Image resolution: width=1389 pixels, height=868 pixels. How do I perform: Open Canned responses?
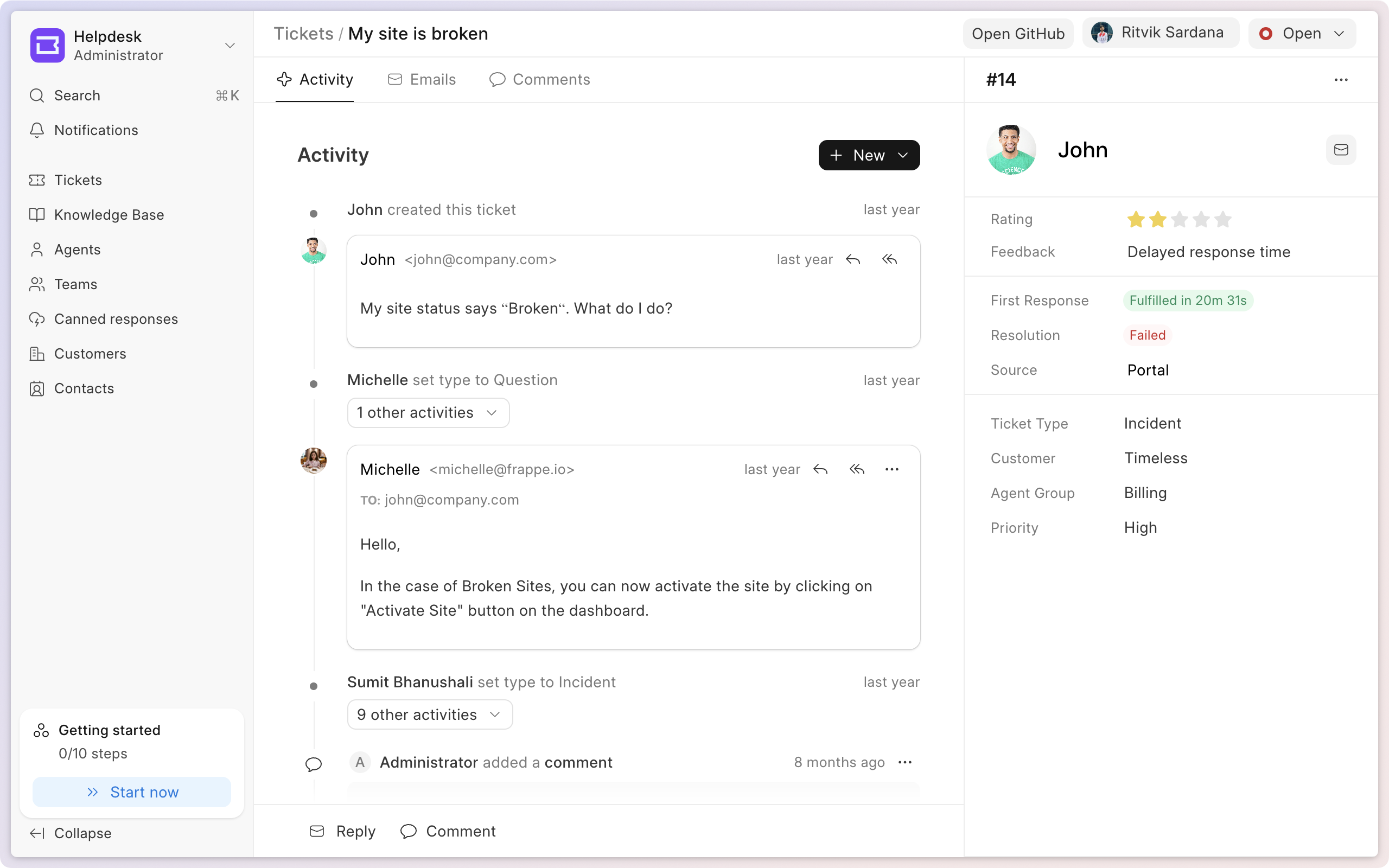click(116, 318)
